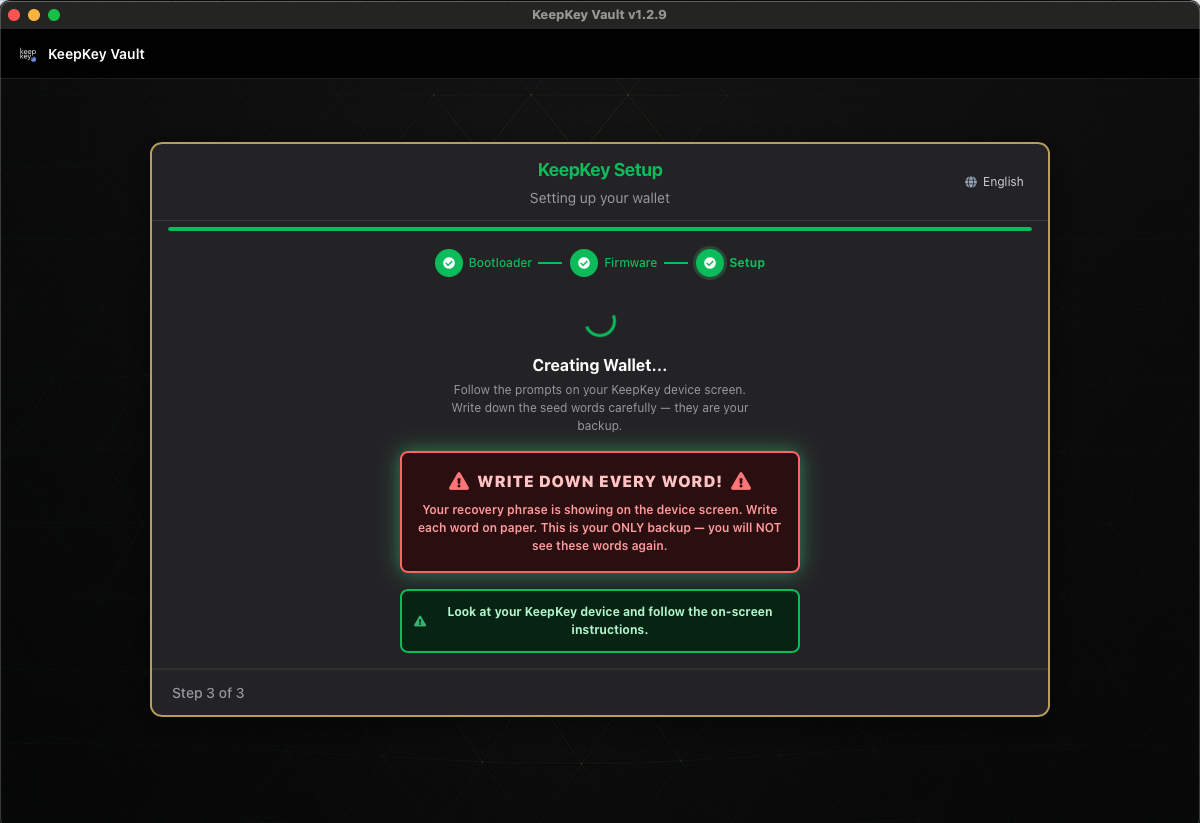The image size is (1200, 823).
Task: Click the green warning triangle icon
Action: point(420,621)
